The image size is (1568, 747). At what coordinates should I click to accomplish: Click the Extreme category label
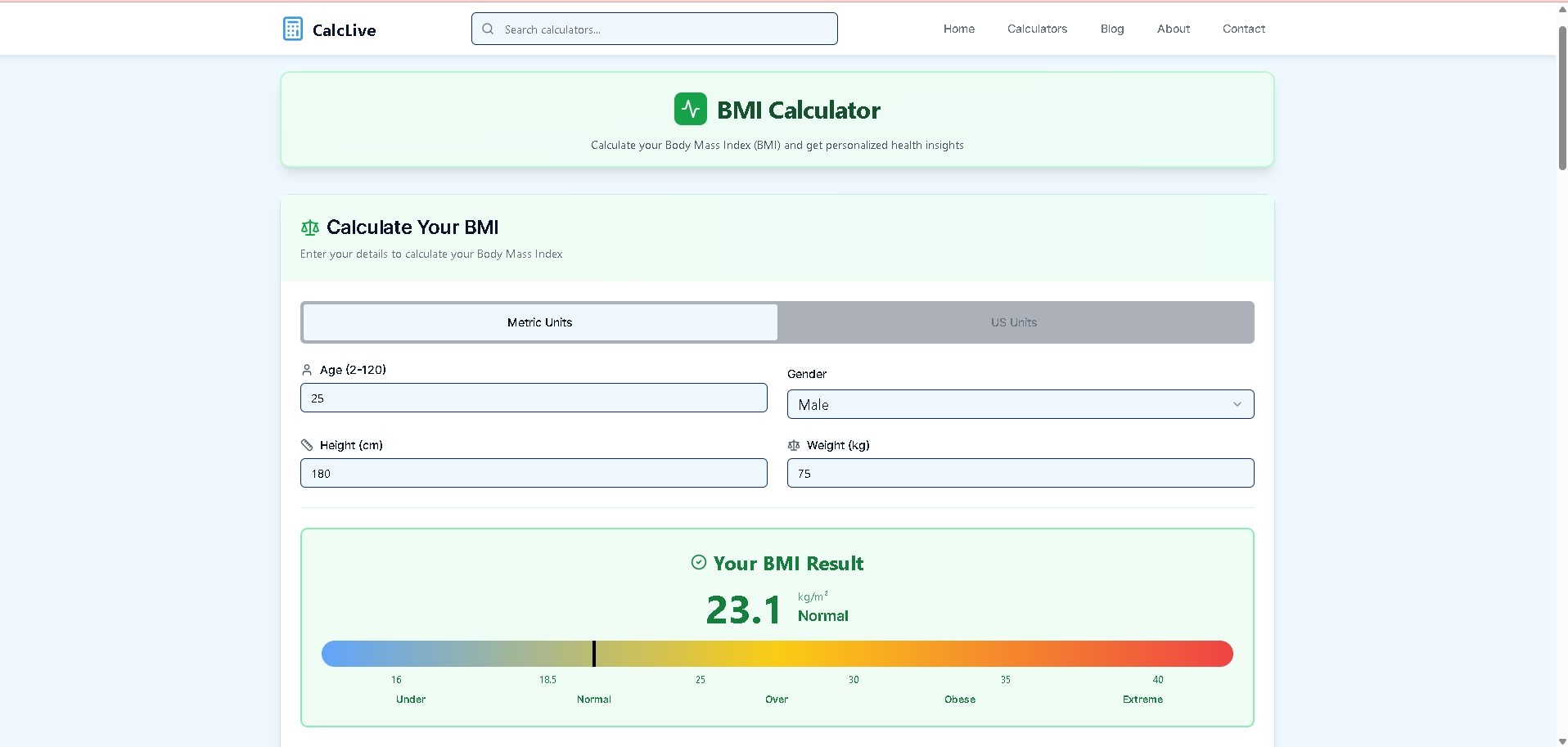click(x=1142, y=700)
